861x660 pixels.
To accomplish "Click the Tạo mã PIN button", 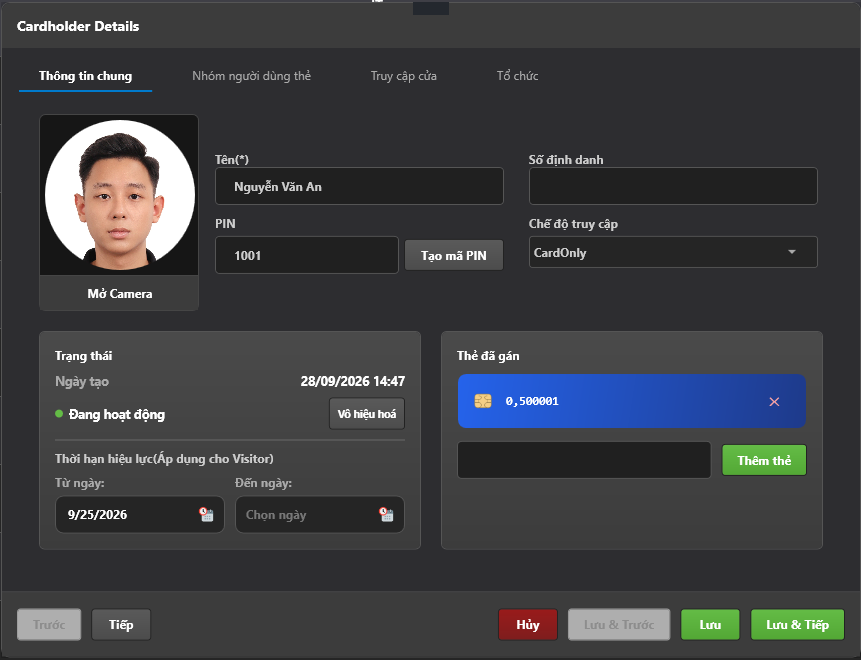I will 454,255.
